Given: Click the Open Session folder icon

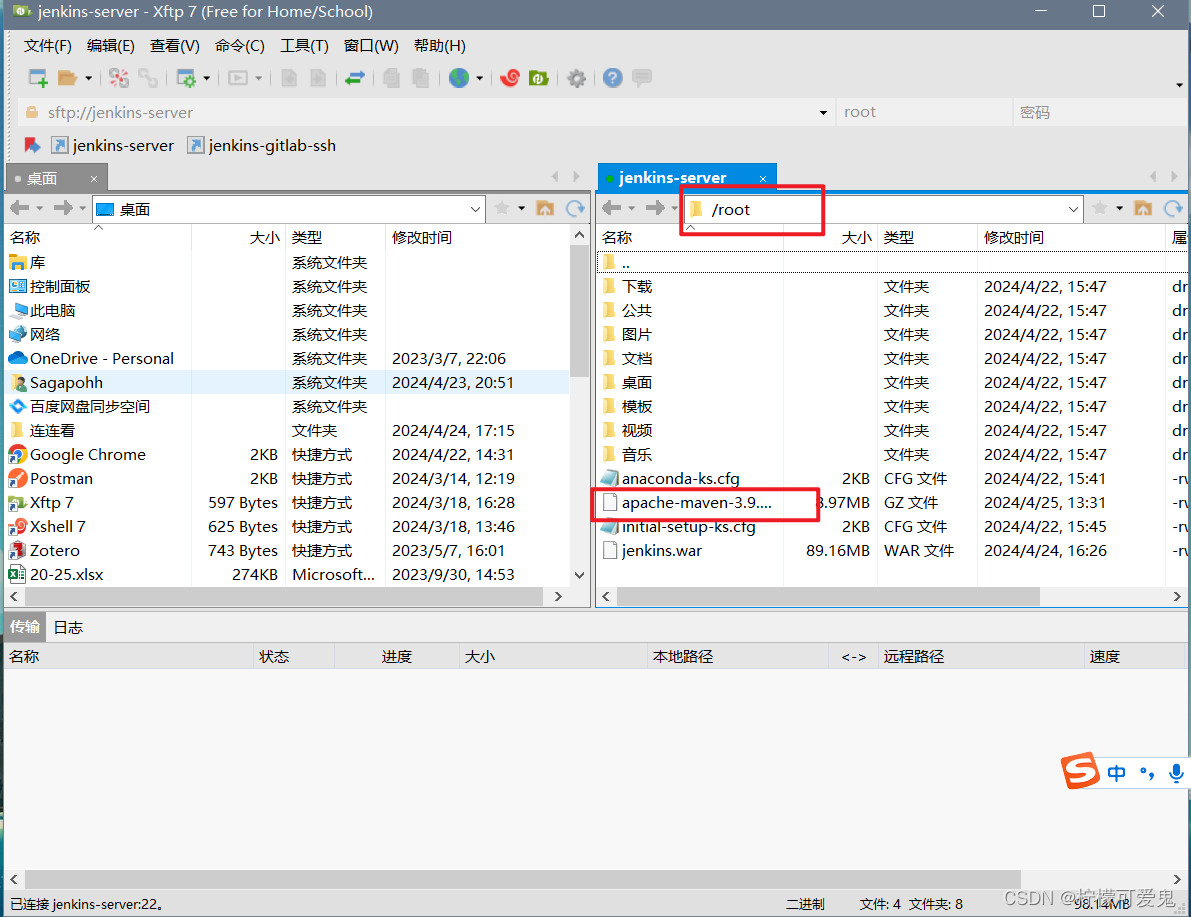Looking at the screenshot, I should coord(68,78).
